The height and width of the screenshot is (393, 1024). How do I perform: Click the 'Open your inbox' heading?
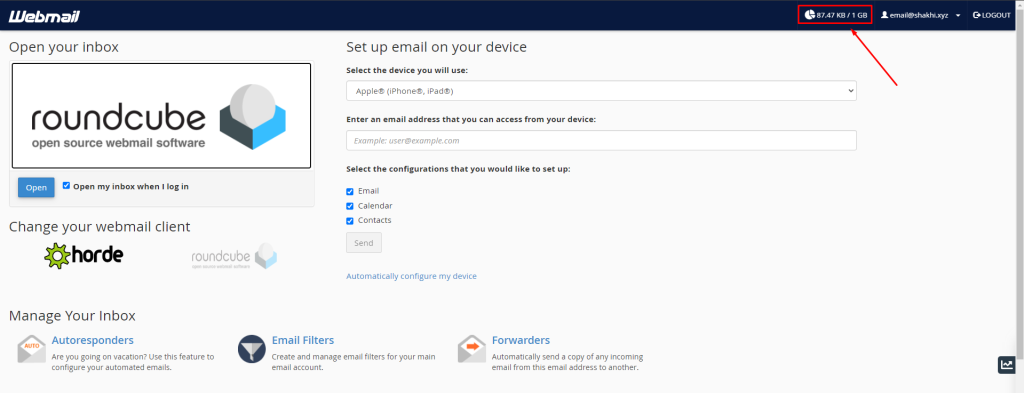tap(64, 47)
